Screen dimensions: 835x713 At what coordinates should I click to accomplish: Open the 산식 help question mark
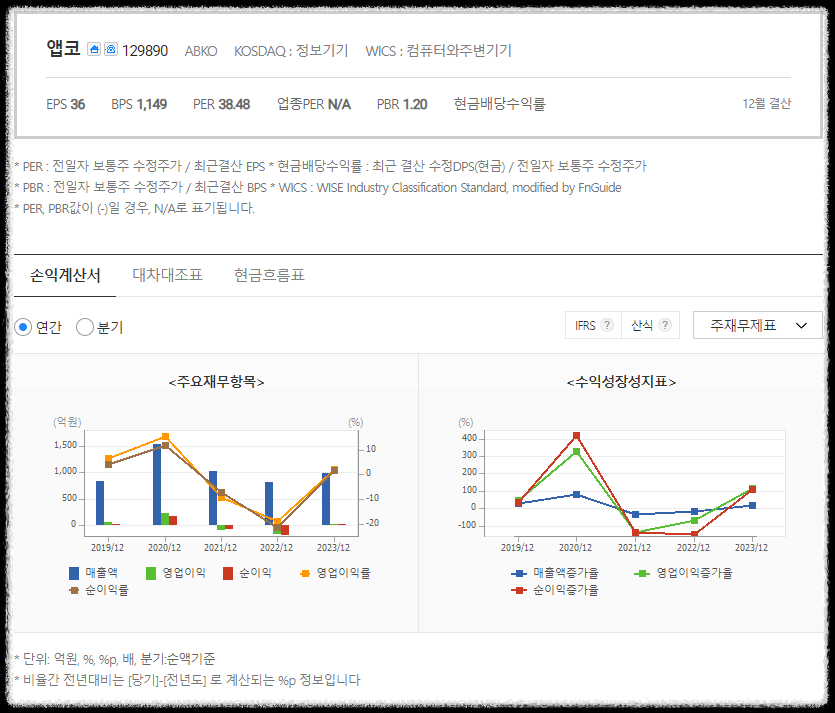665,325
